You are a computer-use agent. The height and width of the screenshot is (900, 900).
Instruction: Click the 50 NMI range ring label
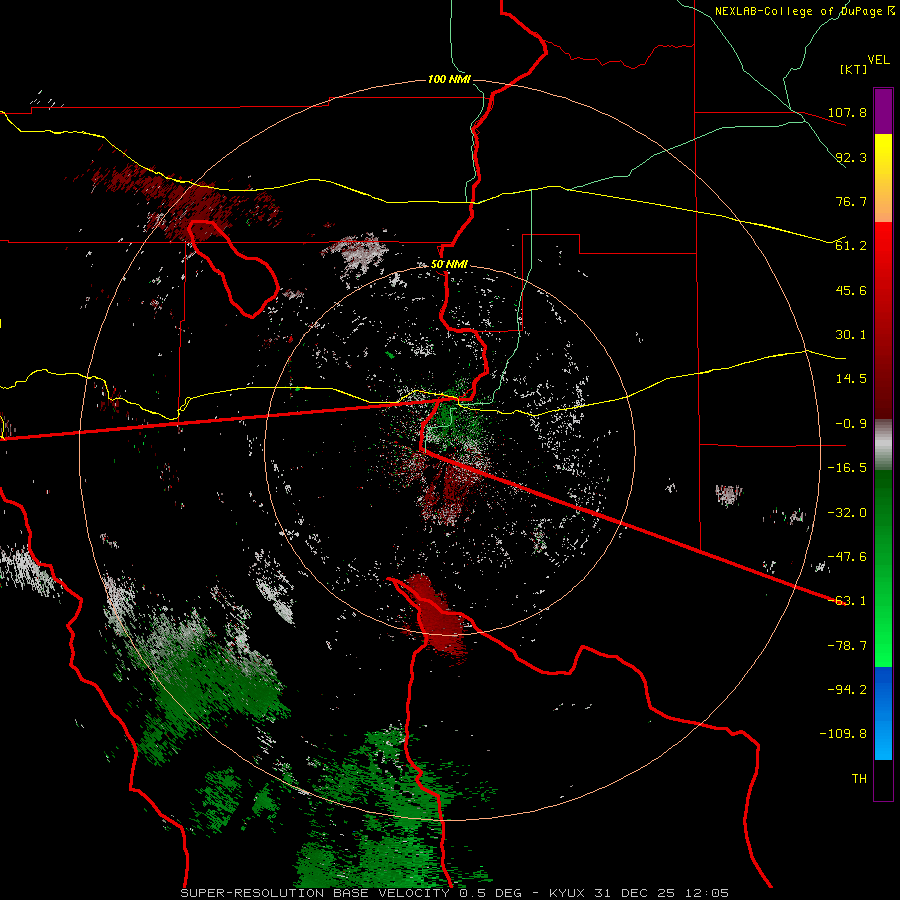(x=449, y=265)
